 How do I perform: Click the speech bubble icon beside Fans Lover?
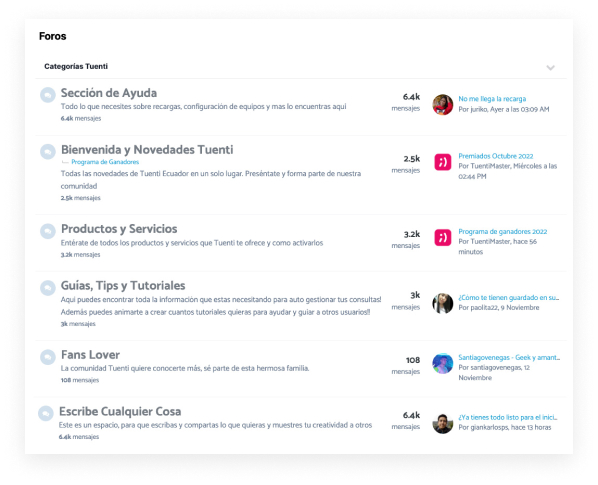pyautogui.click(x=48, y=357)
